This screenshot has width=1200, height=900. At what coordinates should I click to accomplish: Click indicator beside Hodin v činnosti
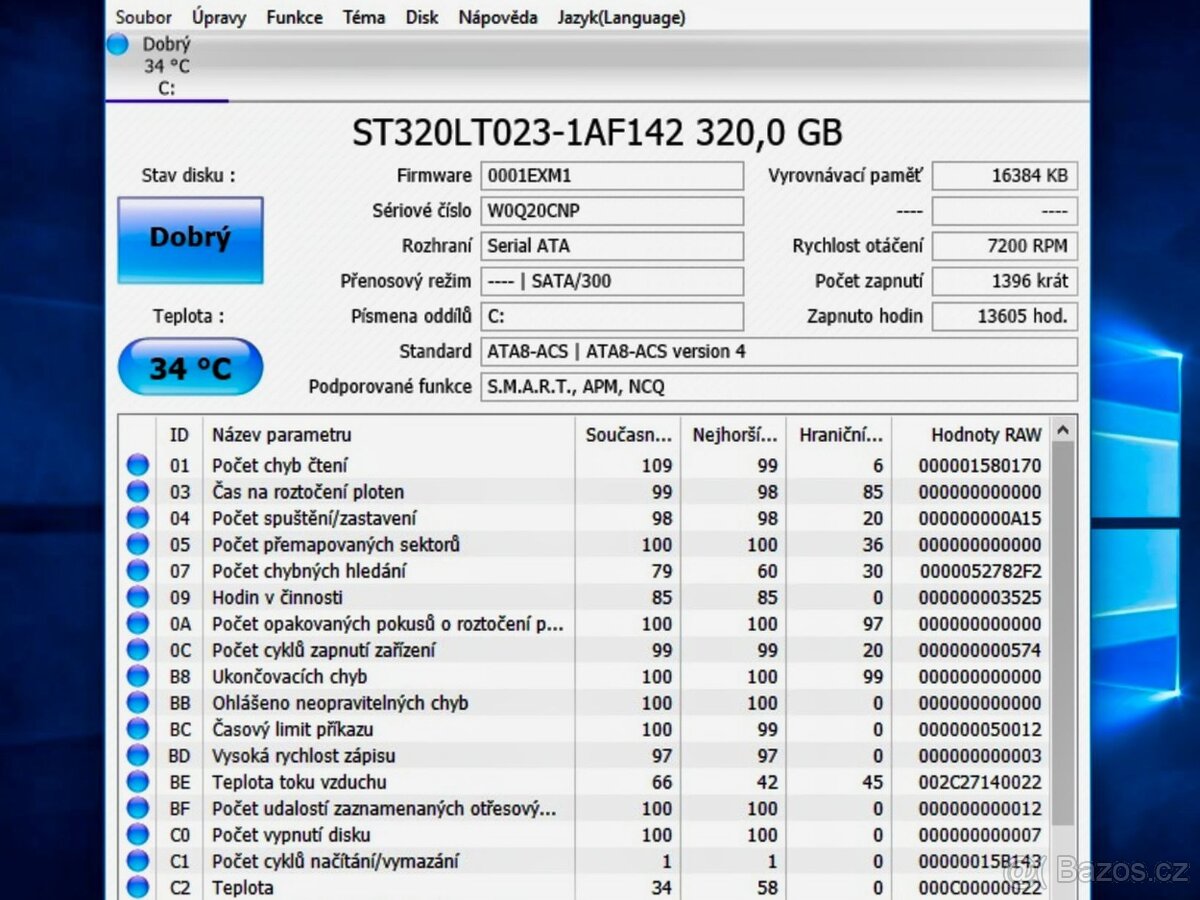pyautogui.click(x=137, y=597)
